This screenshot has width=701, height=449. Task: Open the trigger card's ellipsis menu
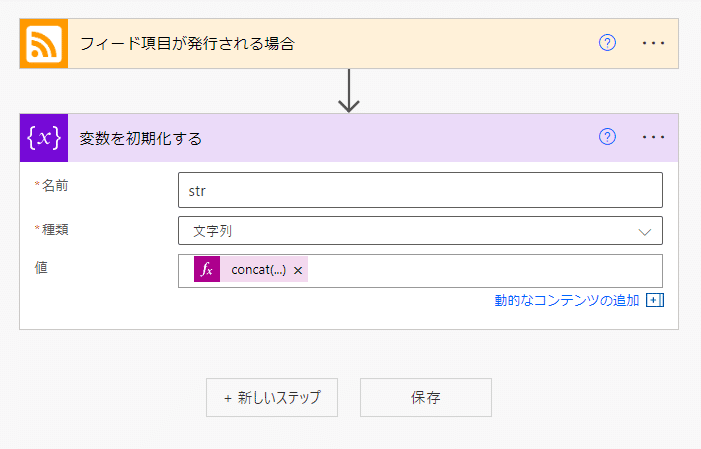[653, 43]
